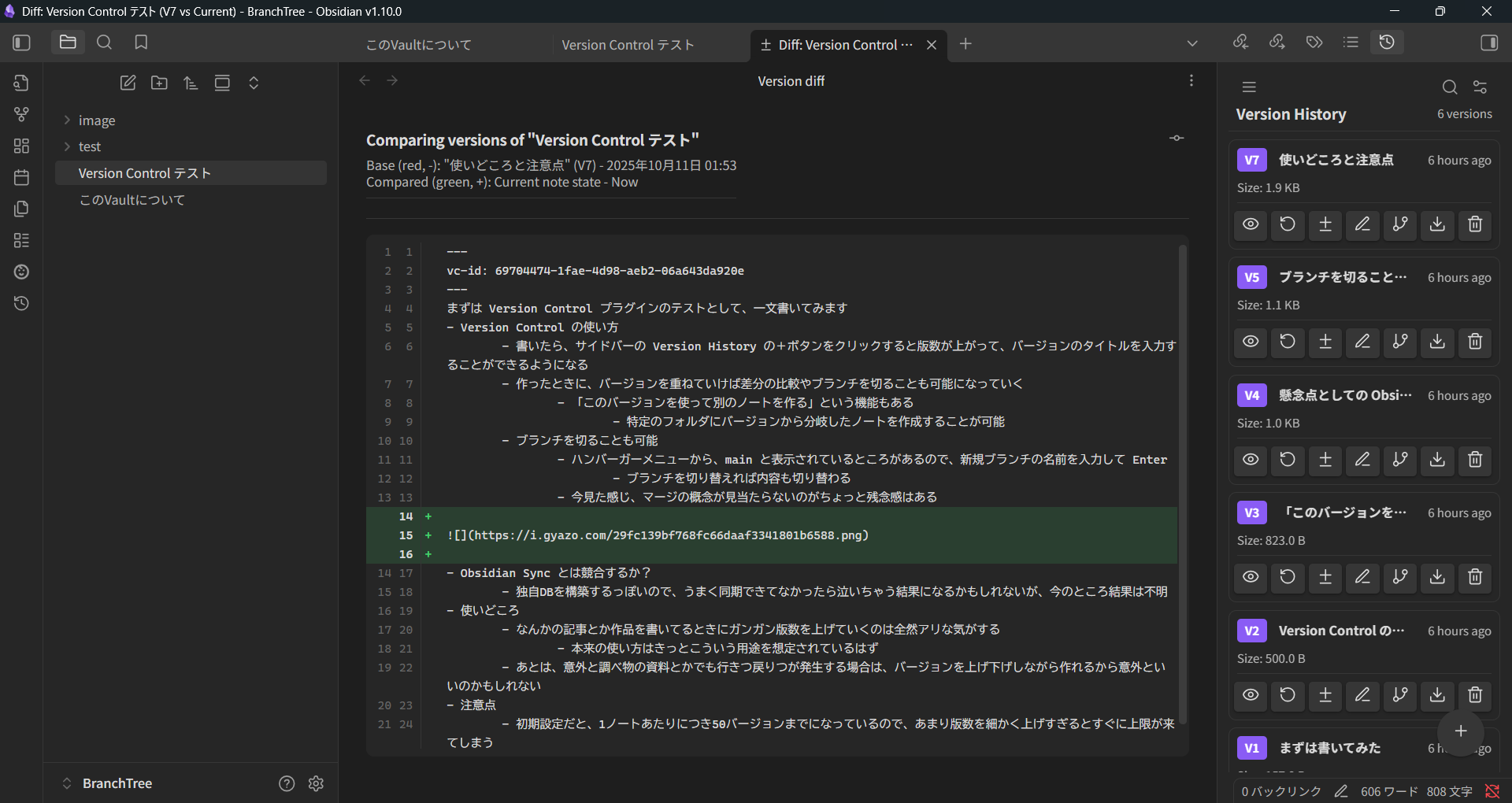Click diff view vertical scrollbar

point(1182,484)
